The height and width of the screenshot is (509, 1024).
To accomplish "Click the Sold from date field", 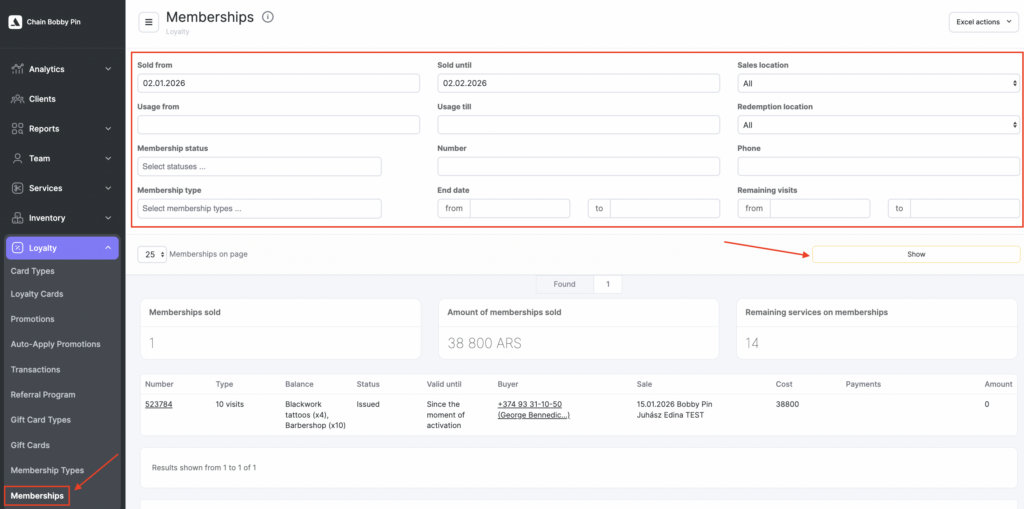I will point(278,83).
